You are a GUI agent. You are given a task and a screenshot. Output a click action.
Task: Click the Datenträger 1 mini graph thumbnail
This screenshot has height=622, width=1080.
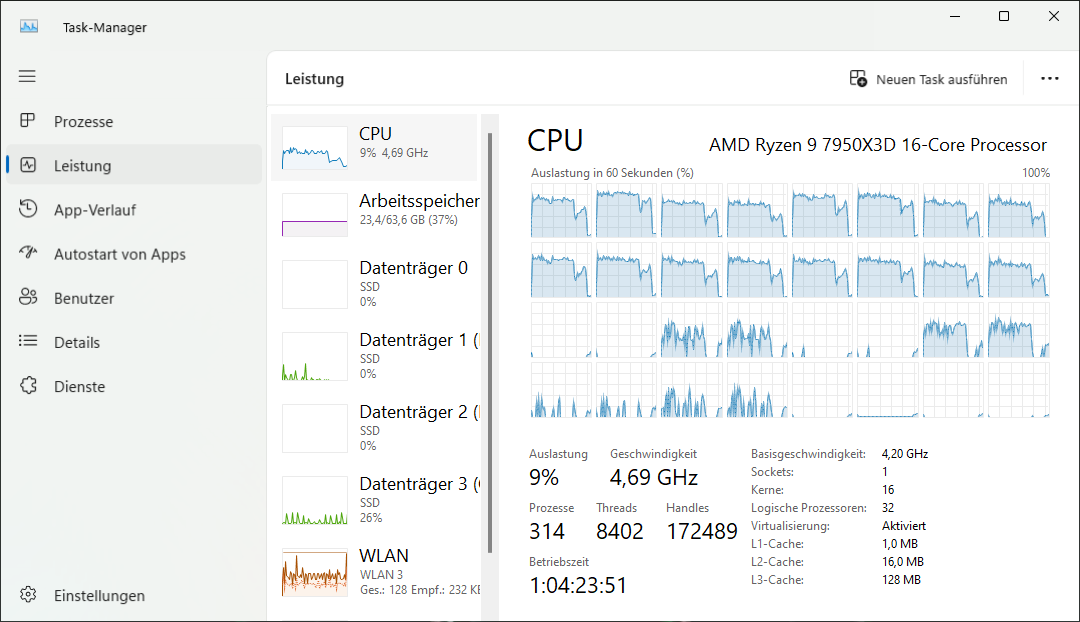(315, 356)
